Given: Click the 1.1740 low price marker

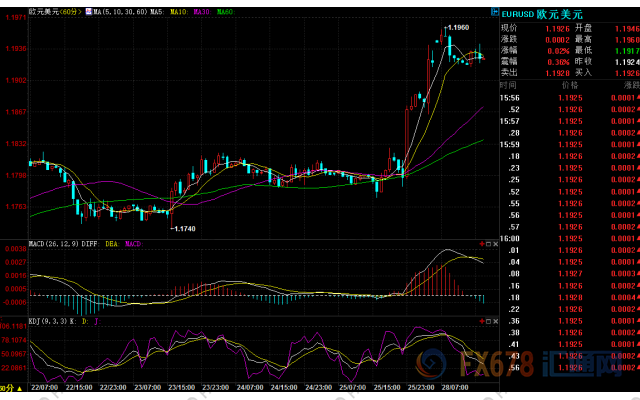Looking at the screenshot, I should [x=182, y=229].
